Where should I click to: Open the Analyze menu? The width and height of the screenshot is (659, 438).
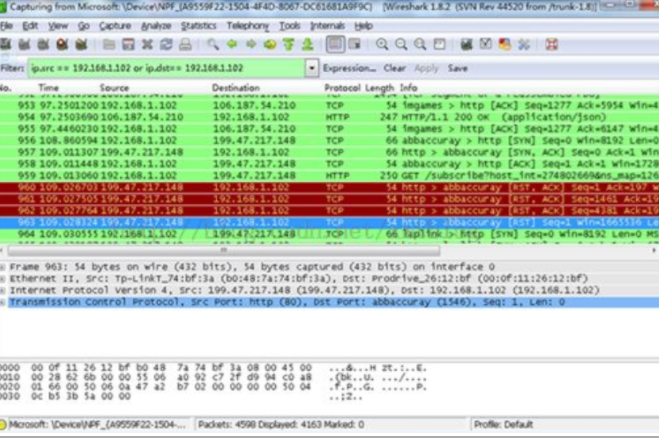click(156, 26)
